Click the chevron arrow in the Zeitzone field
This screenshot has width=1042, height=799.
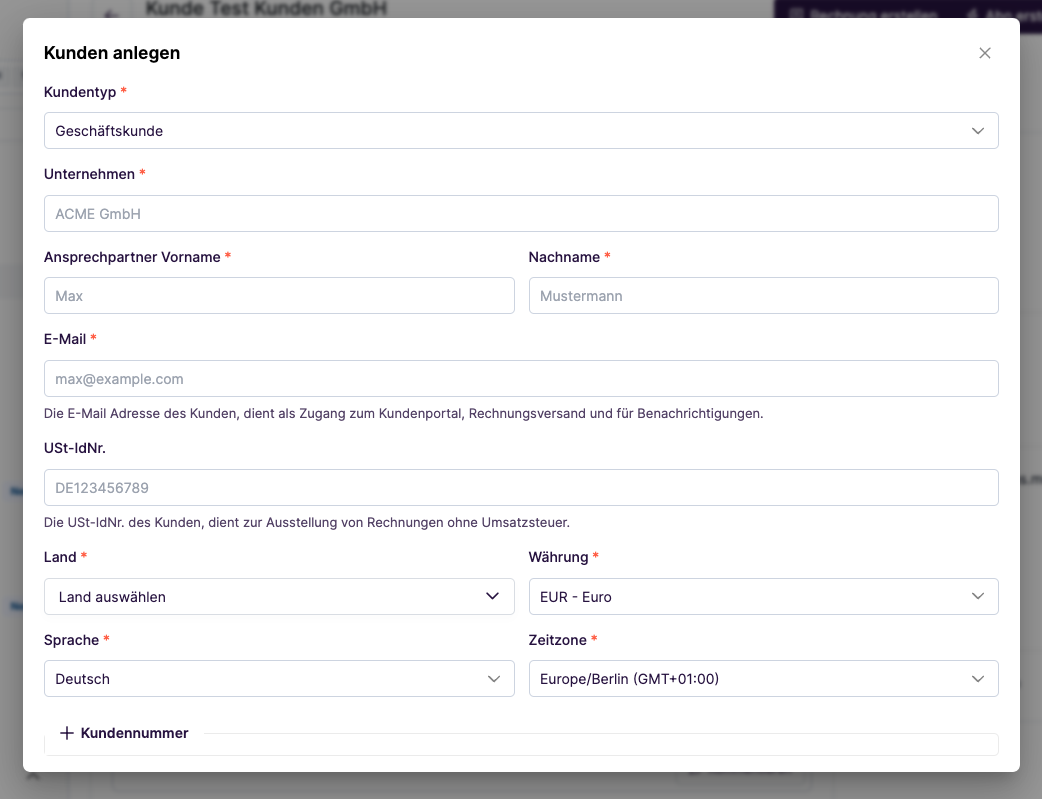pyautogui.click(x=978, y=679)
